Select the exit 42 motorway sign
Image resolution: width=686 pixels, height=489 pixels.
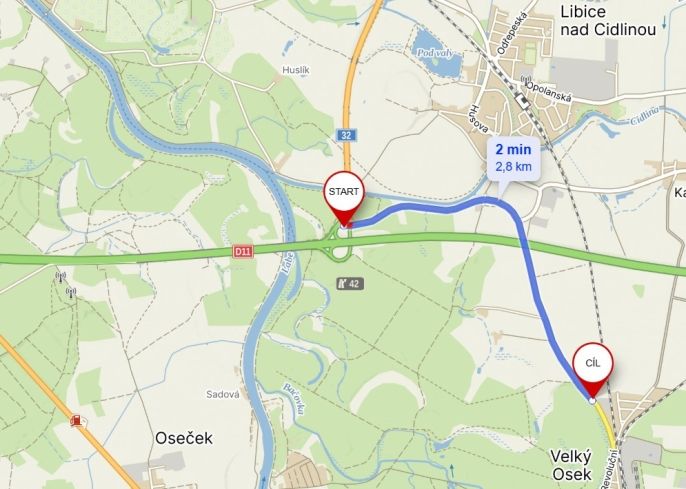(x=350, y=284)
